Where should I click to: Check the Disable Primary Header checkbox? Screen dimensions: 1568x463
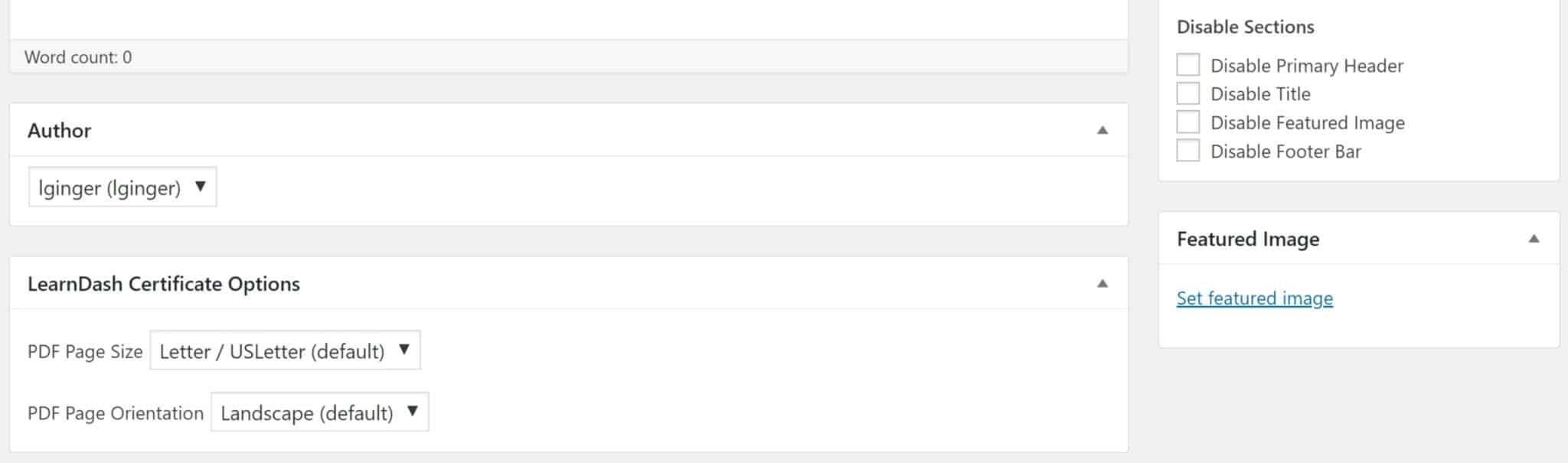tap(1187, 65)
